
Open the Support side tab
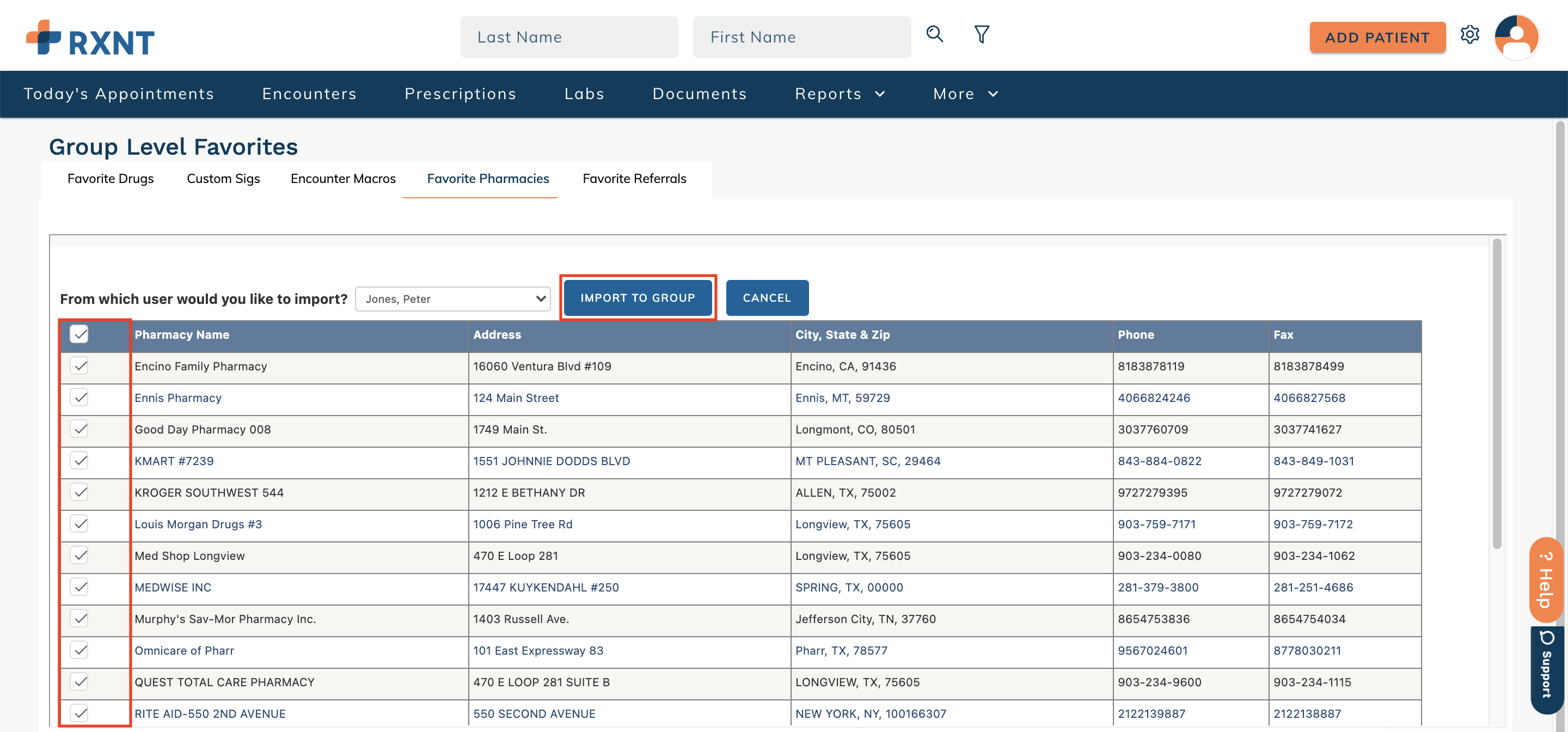click(x=1547, y=670)
